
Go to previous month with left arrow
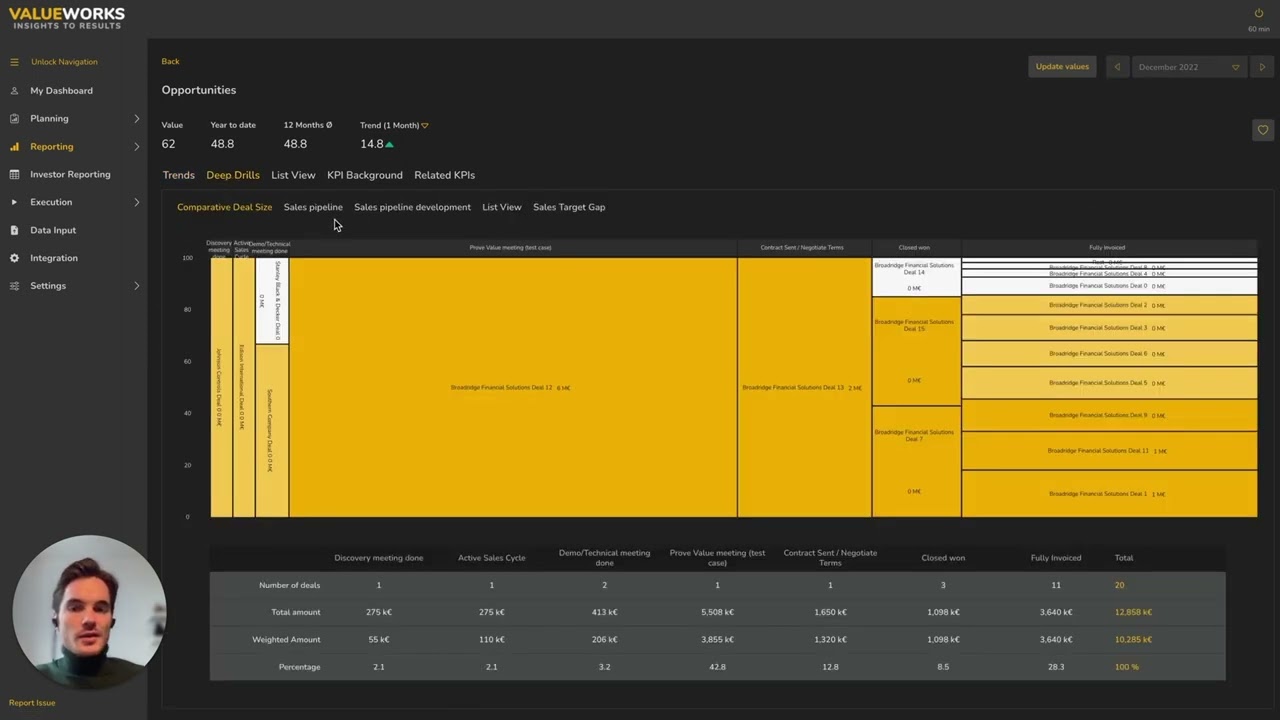(1117, 67)
